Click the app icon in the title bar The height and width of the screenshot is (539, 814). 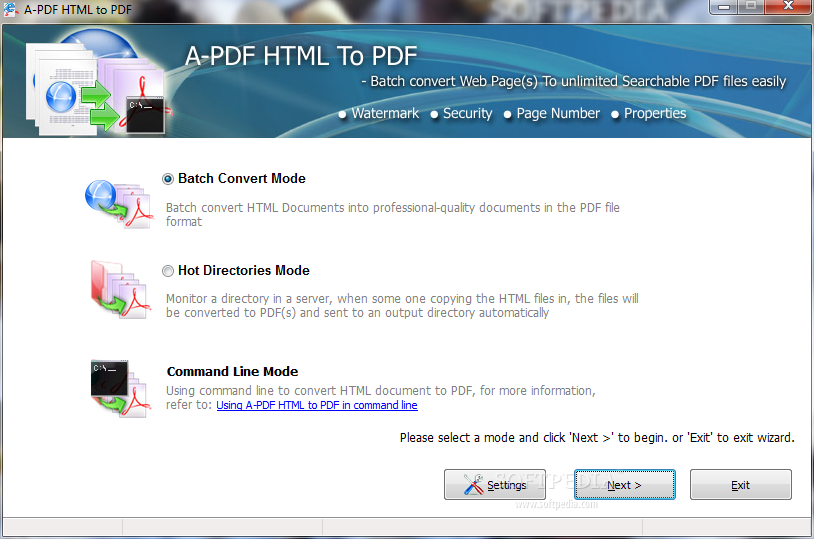[x=10, y=9]
